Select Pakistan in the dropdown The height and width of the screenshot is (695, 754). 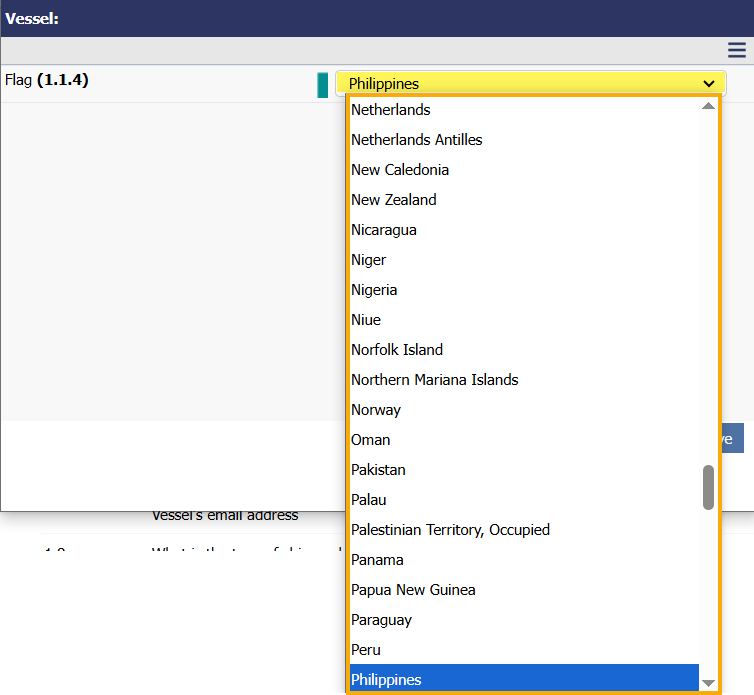coord(378,470)
